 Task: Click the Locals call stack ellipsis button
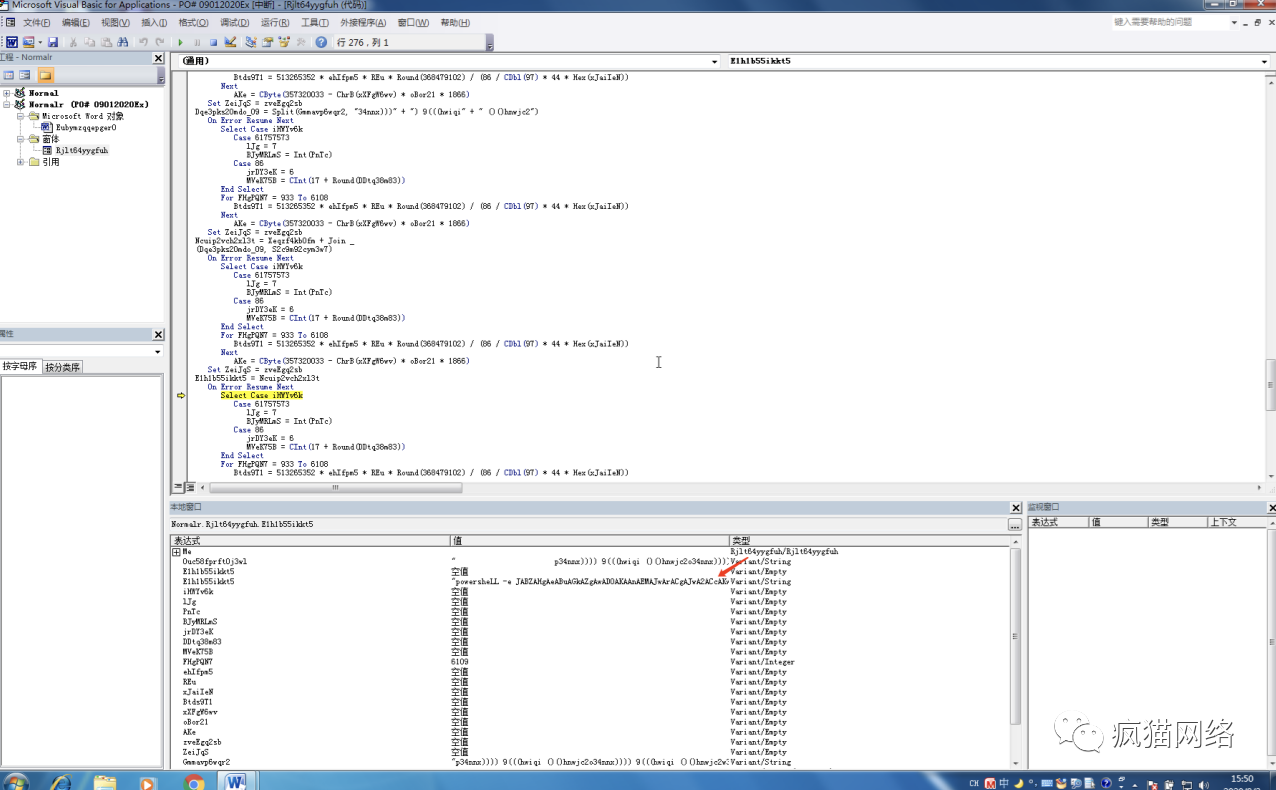point(1015,525)
